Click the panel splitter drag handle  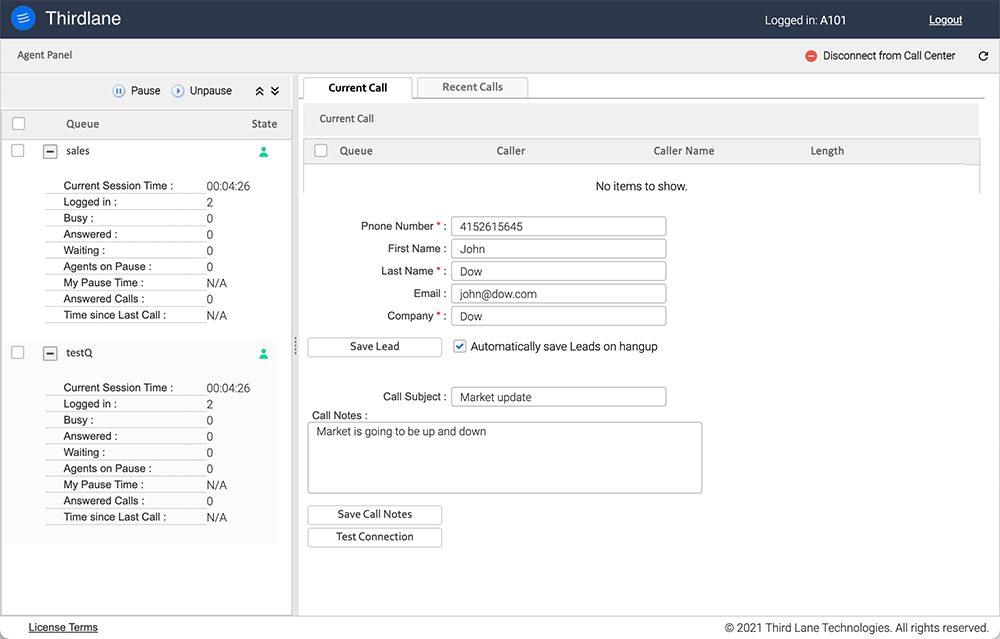[x=295, y=345]
